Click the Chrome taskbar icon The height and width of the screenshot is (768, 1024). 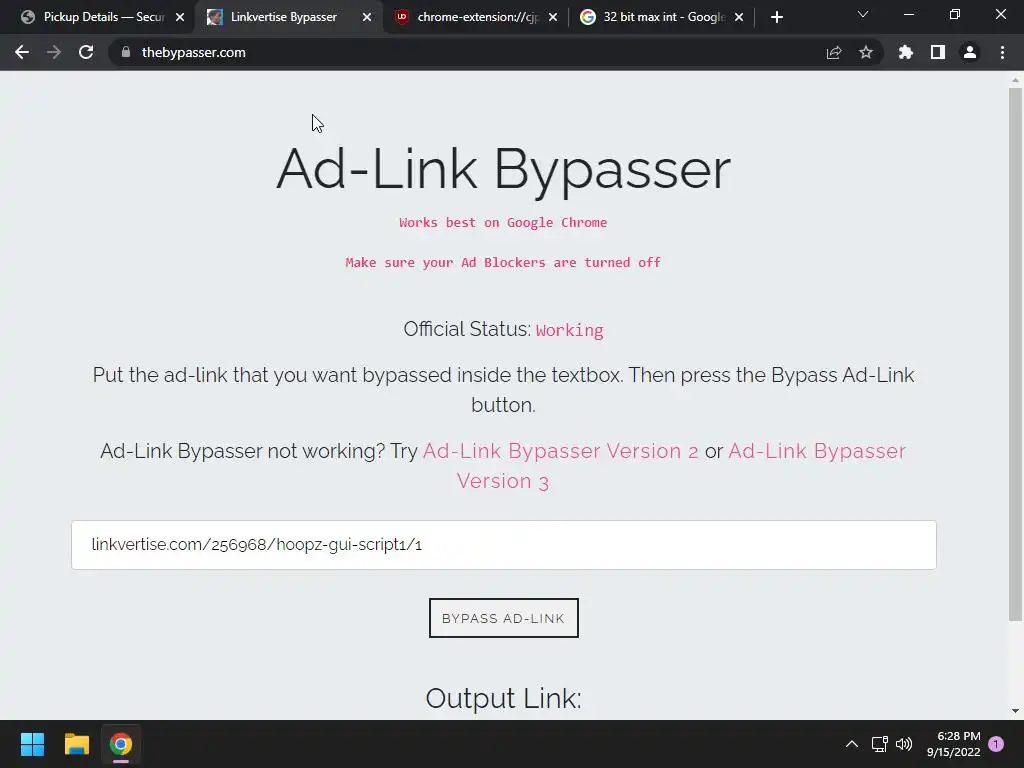pyautogui.click(x=121, y=744)
